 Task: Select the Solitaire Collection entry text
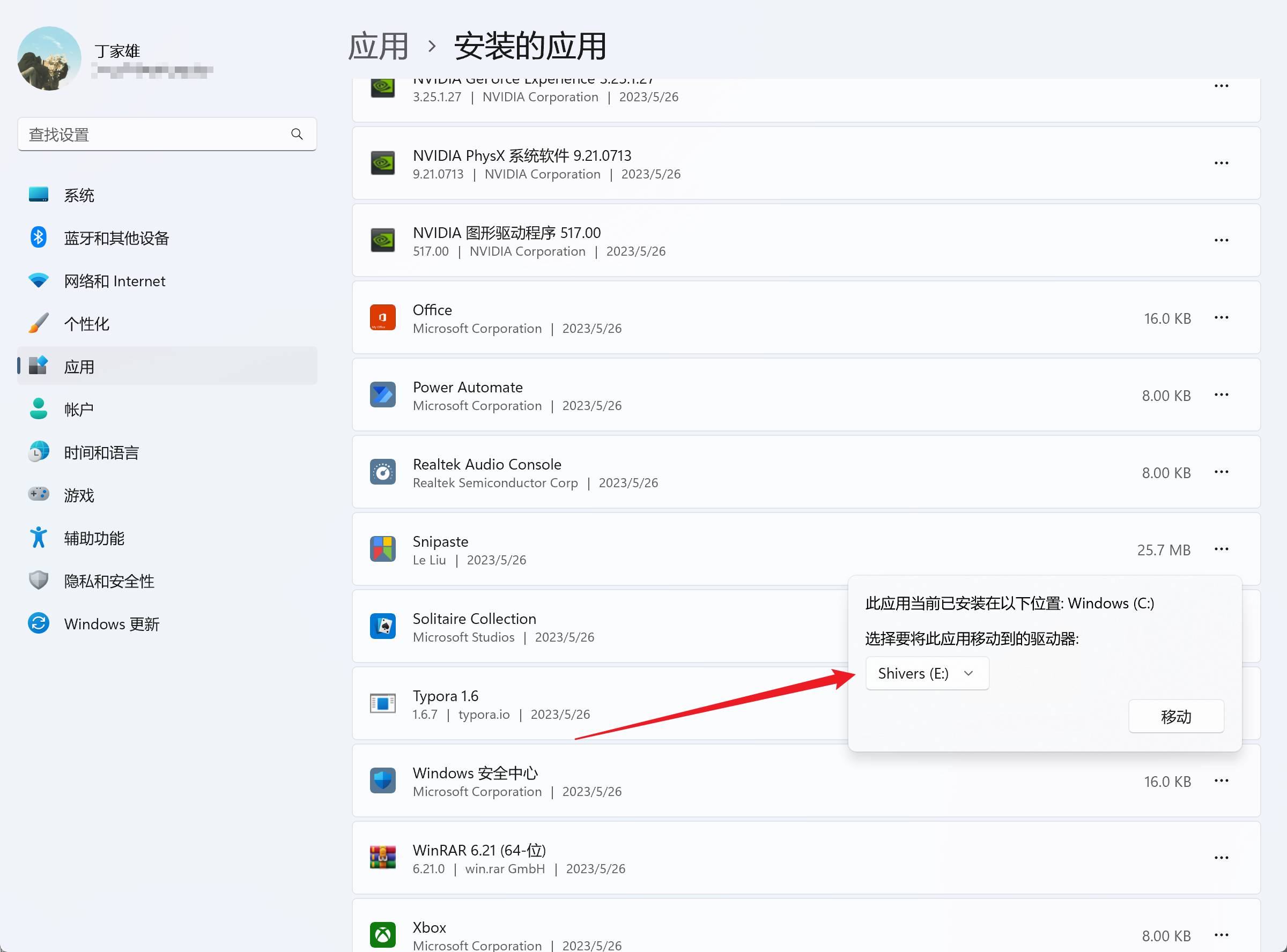pos(475,619)
